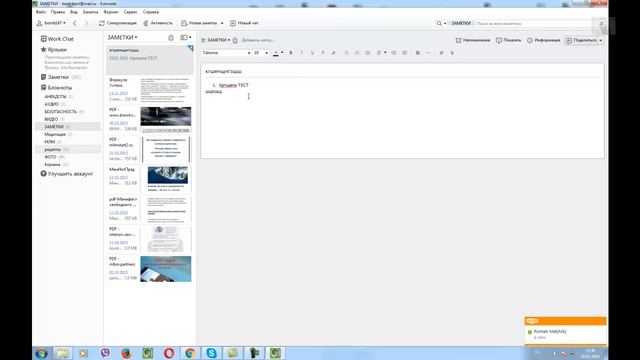Screen dimensions: 640x360
Task: Open the Файл menu
Action: point(41,12)
